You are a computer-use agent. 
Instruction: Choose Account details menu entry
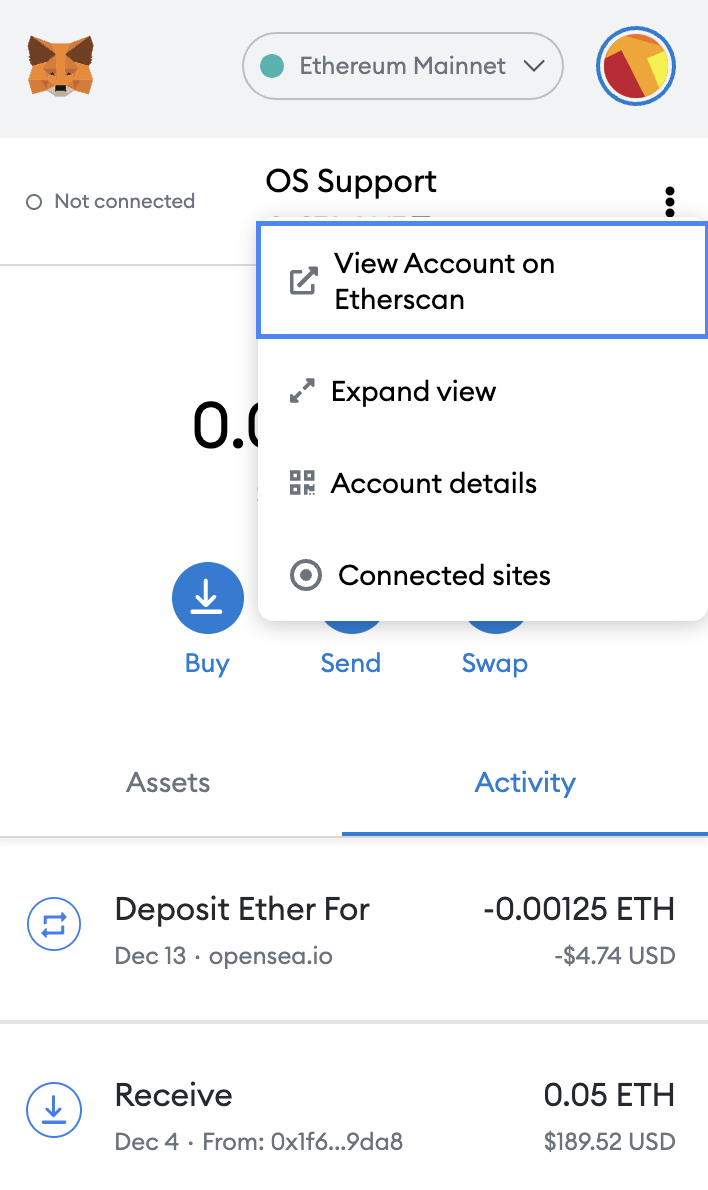(434, 483)
